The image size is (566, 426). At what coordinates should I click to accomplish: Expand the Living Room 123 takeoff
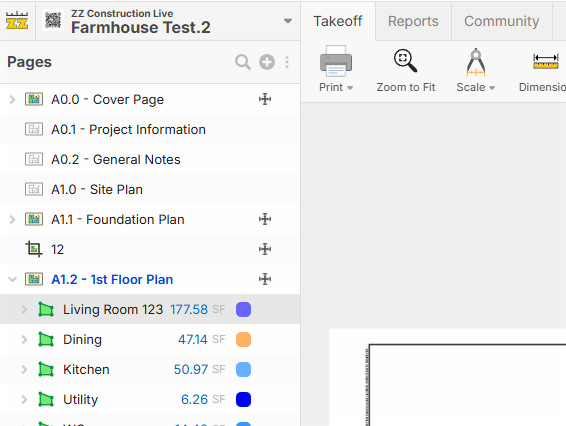(24, 309)
